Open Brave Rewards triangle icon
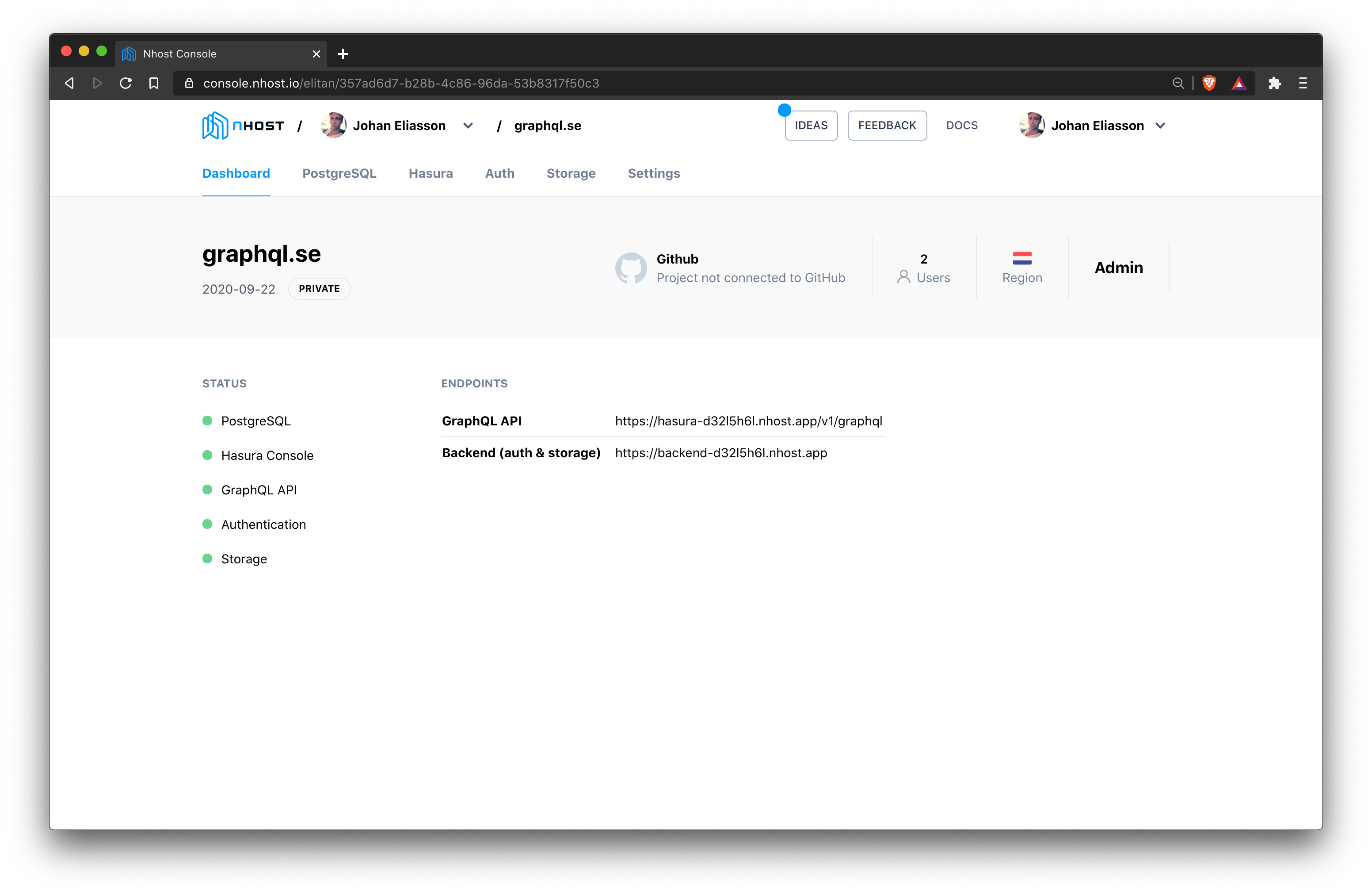1372x895 pixels. click(x=1239, y=83)
